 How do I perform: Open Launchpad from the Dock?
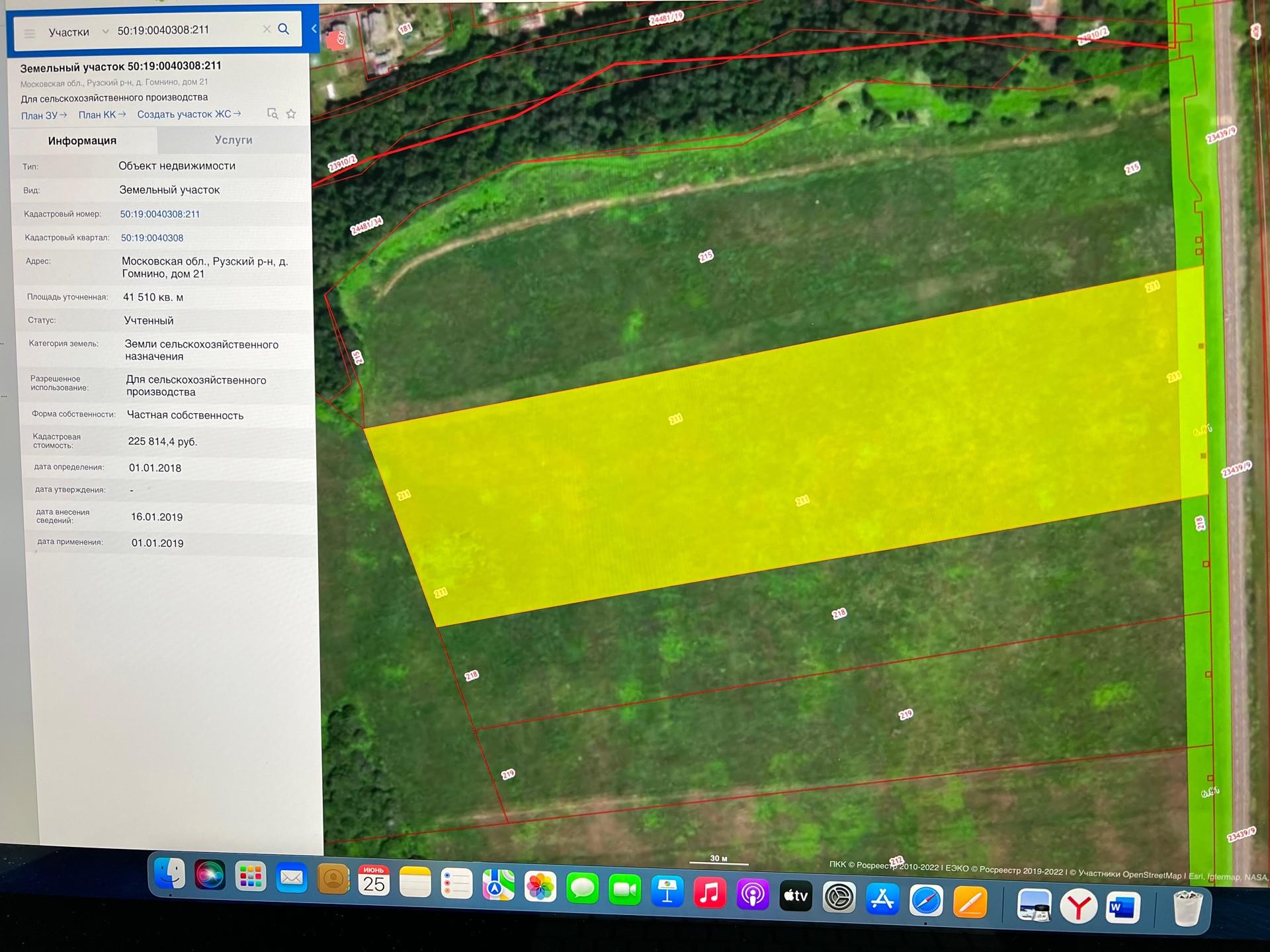click(x=251, y=877)
